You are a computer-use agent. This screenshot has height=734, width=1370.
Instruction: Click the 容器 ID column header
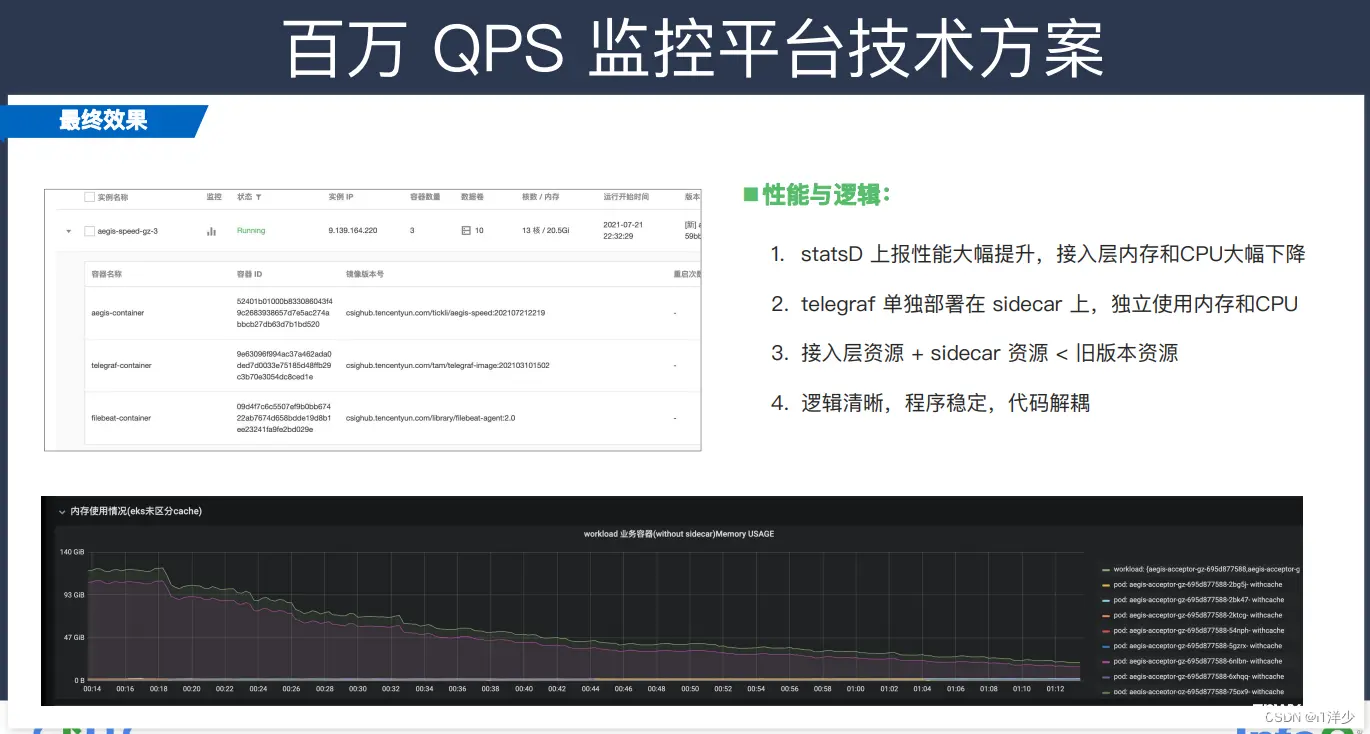(x=249, y=274)
